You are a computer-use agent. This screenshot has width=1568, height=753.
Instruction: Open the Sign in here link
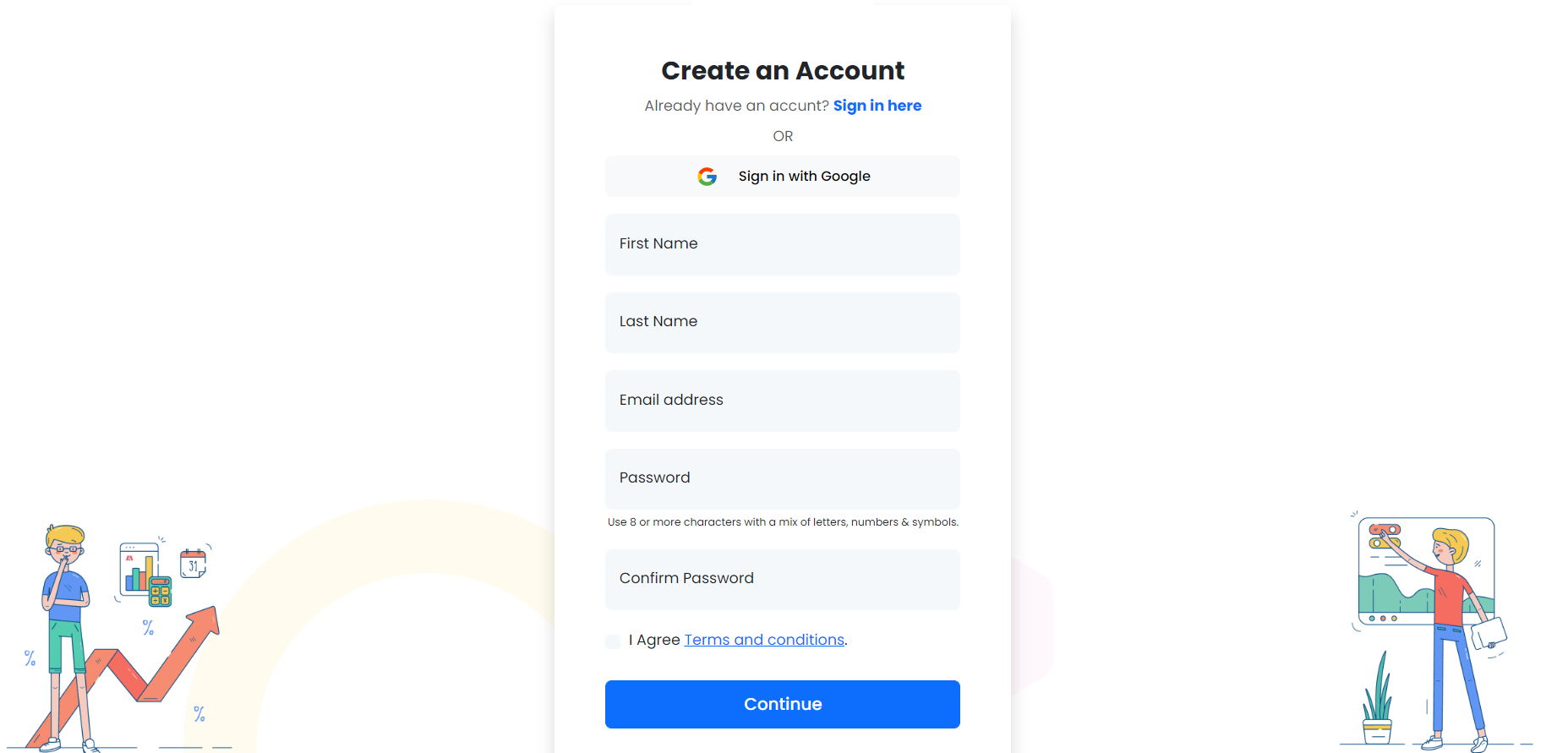[x=877, y=105]
